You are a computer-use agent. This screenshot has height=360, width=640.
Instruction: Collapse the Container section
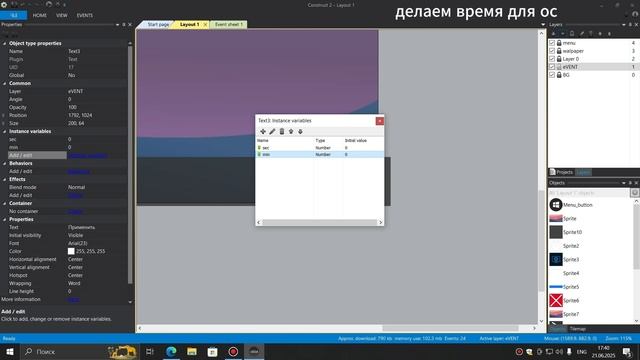tap(4, 203)
